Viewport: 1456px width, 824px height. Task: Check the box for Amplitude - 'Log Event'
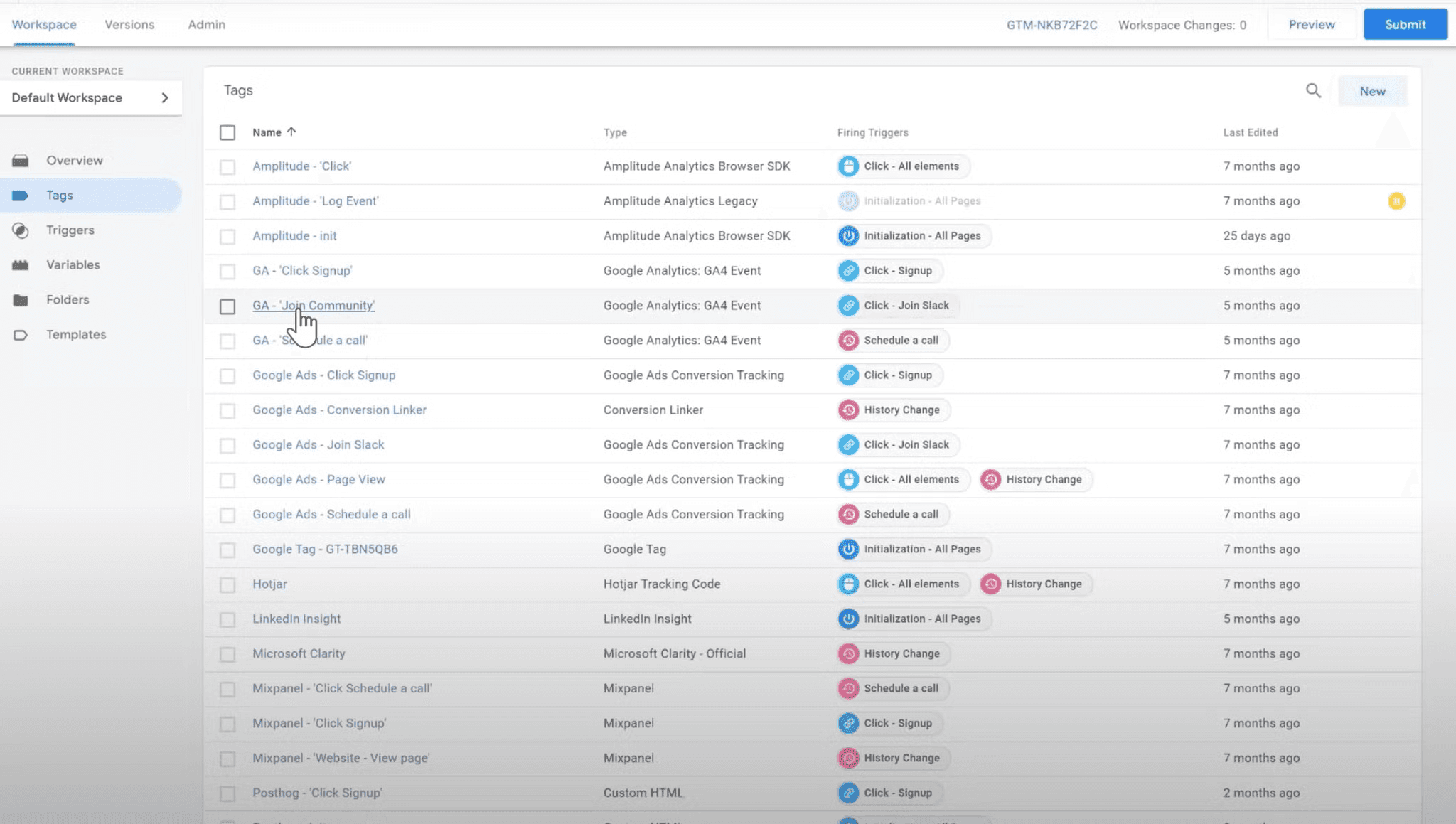227,202
